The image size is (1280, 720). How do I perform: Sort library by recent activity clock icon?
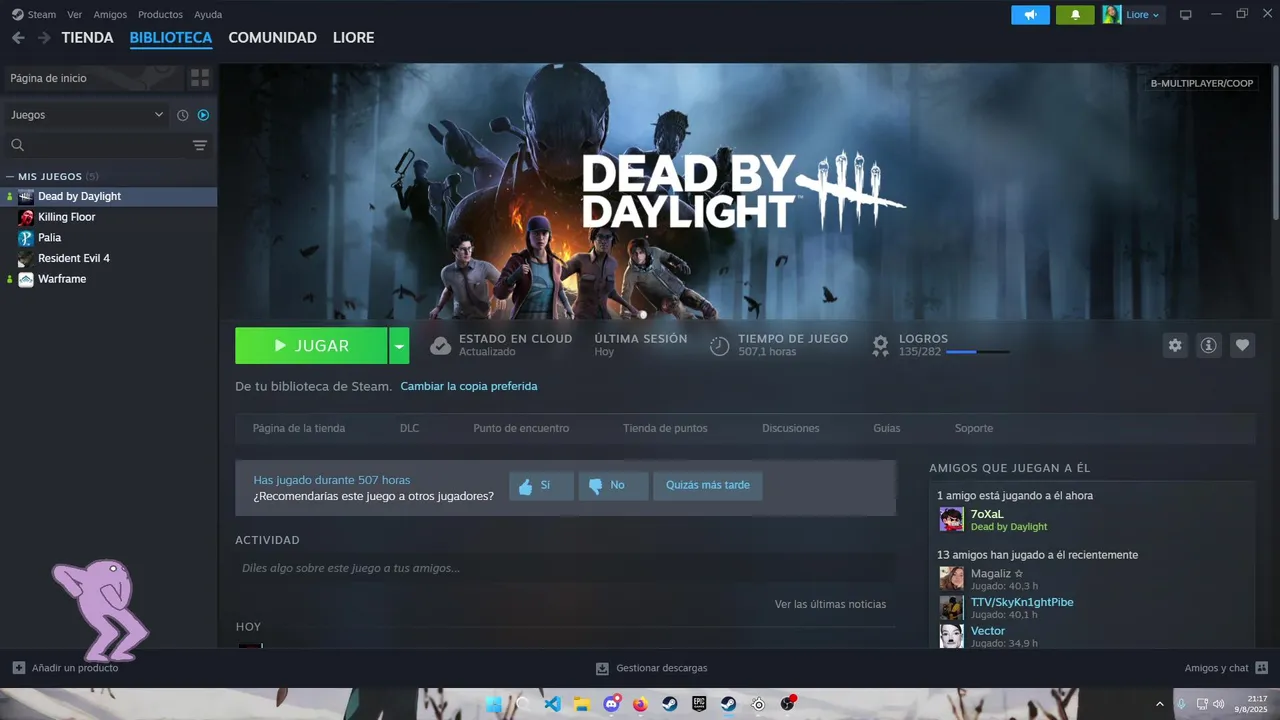point(183,115)
